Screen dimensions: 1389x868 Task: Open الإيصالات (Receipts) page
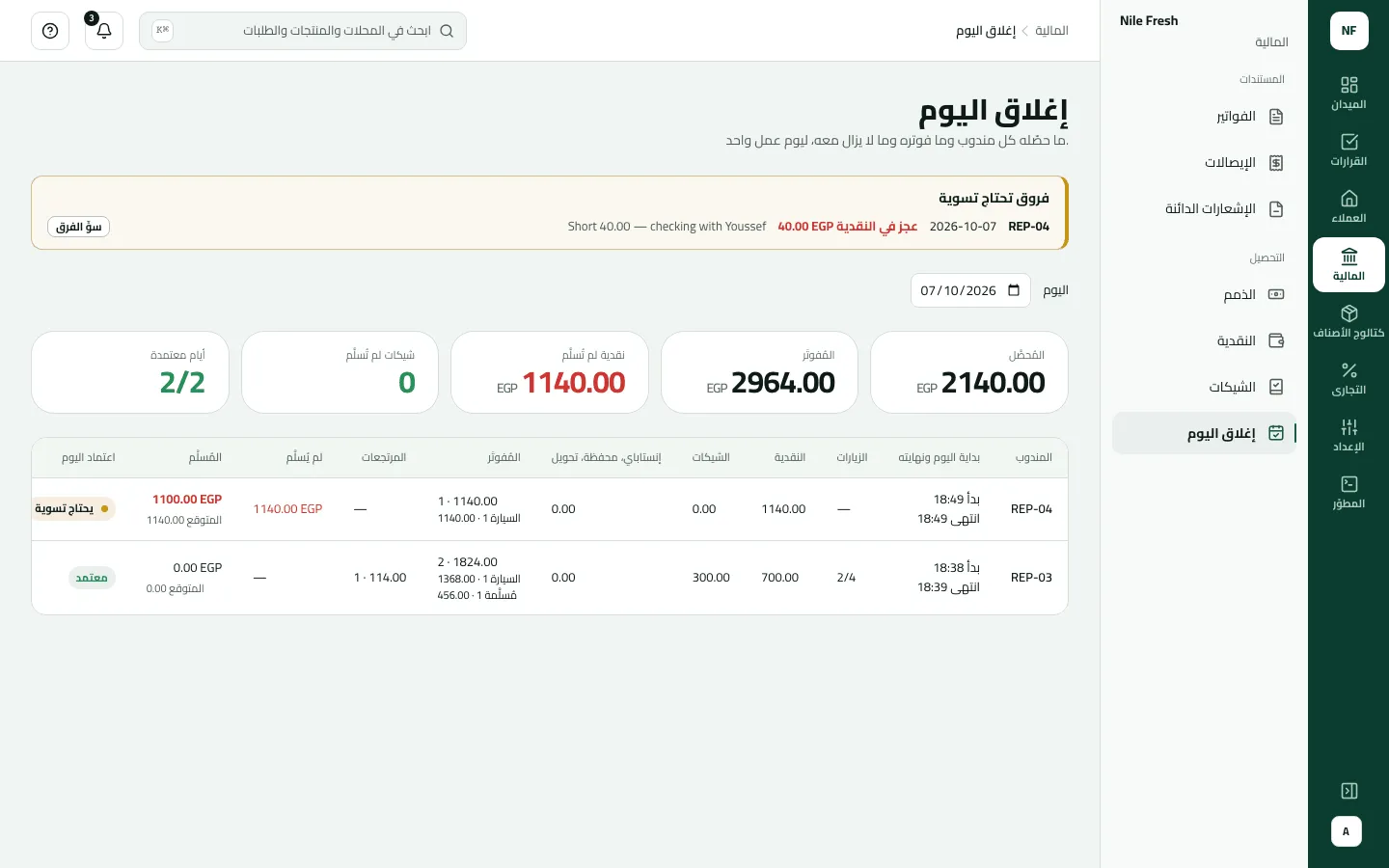[1204, 163]
